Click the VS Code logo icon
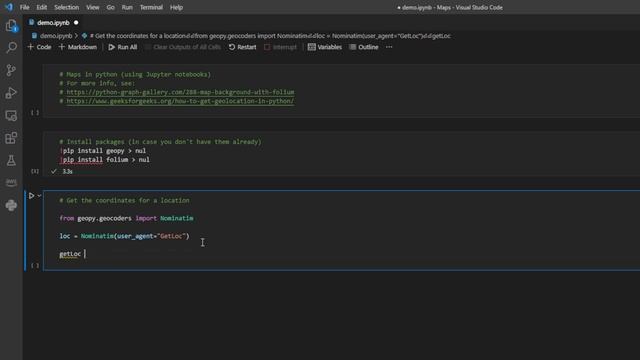 click(x=9, y=7)
